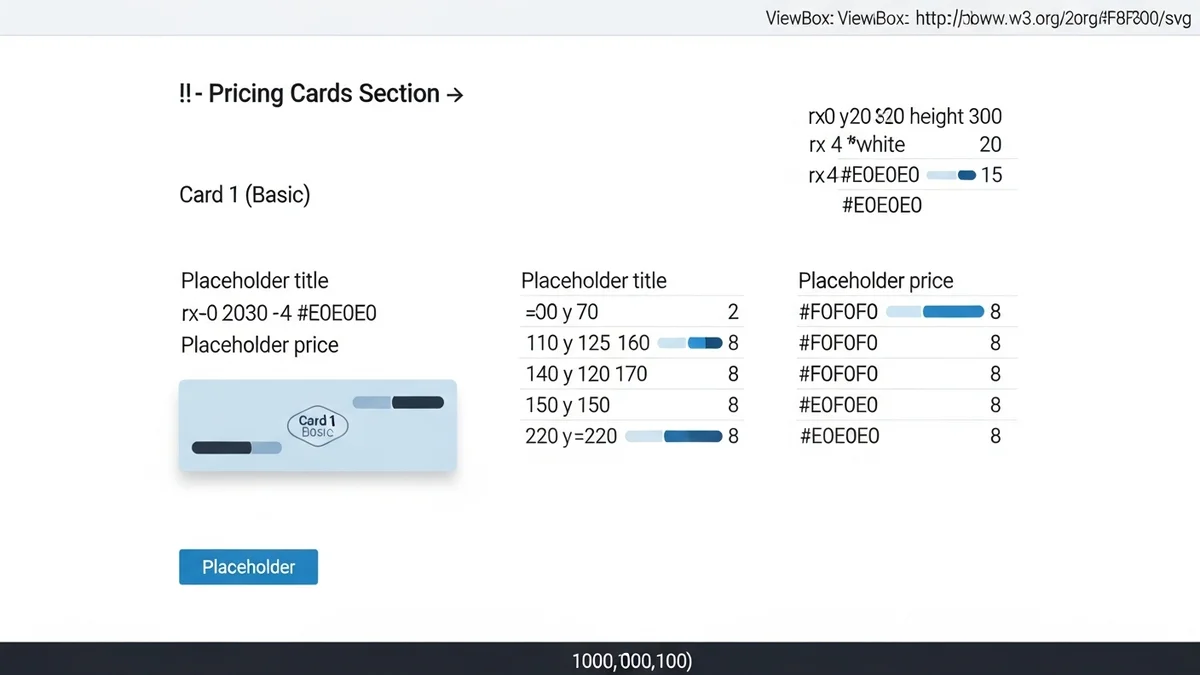Click the Pricing Cards Section heading
Image resolution: width=1200 pixels, height=675 pixels.
coord(321,94)
